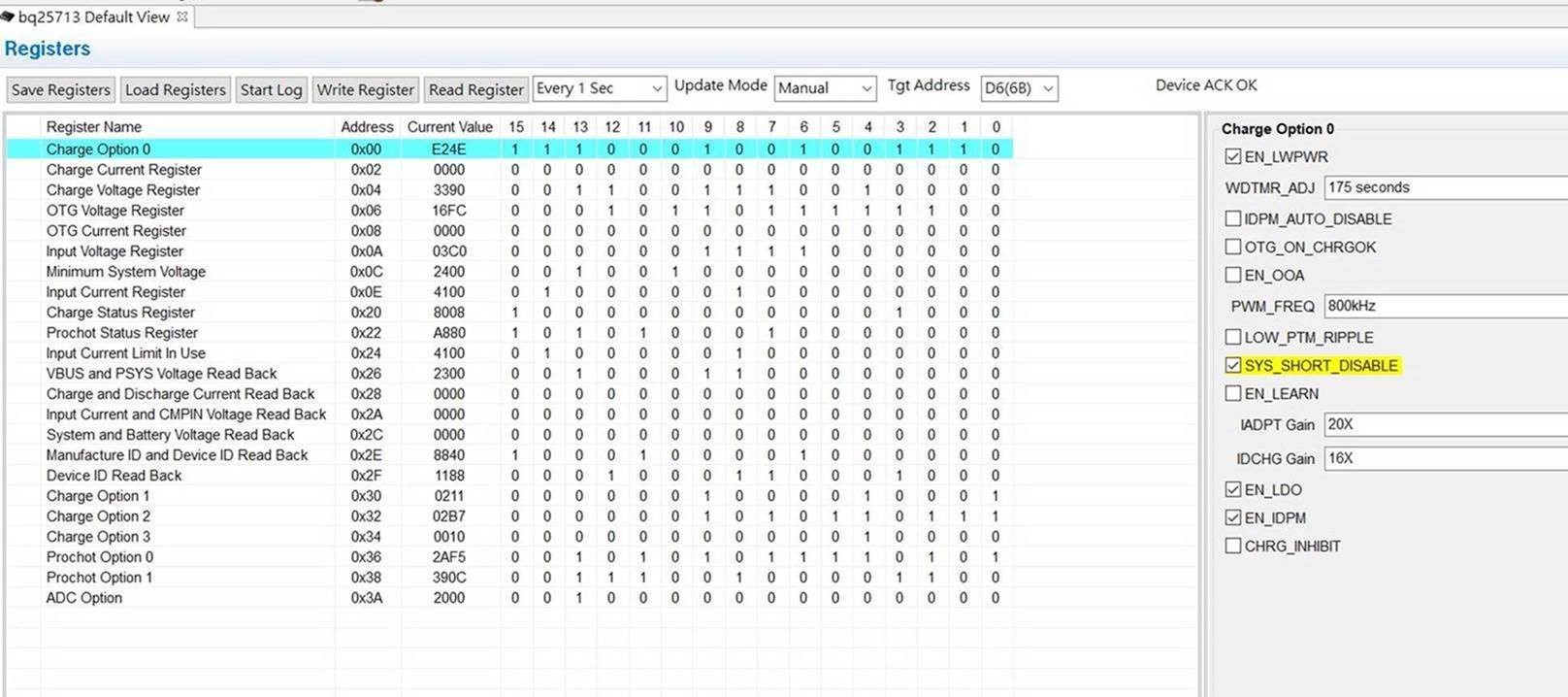Select the Input Voltage Register row
Image resolution: width=1568 pixels, height=697 pixels.
[509, 251]
